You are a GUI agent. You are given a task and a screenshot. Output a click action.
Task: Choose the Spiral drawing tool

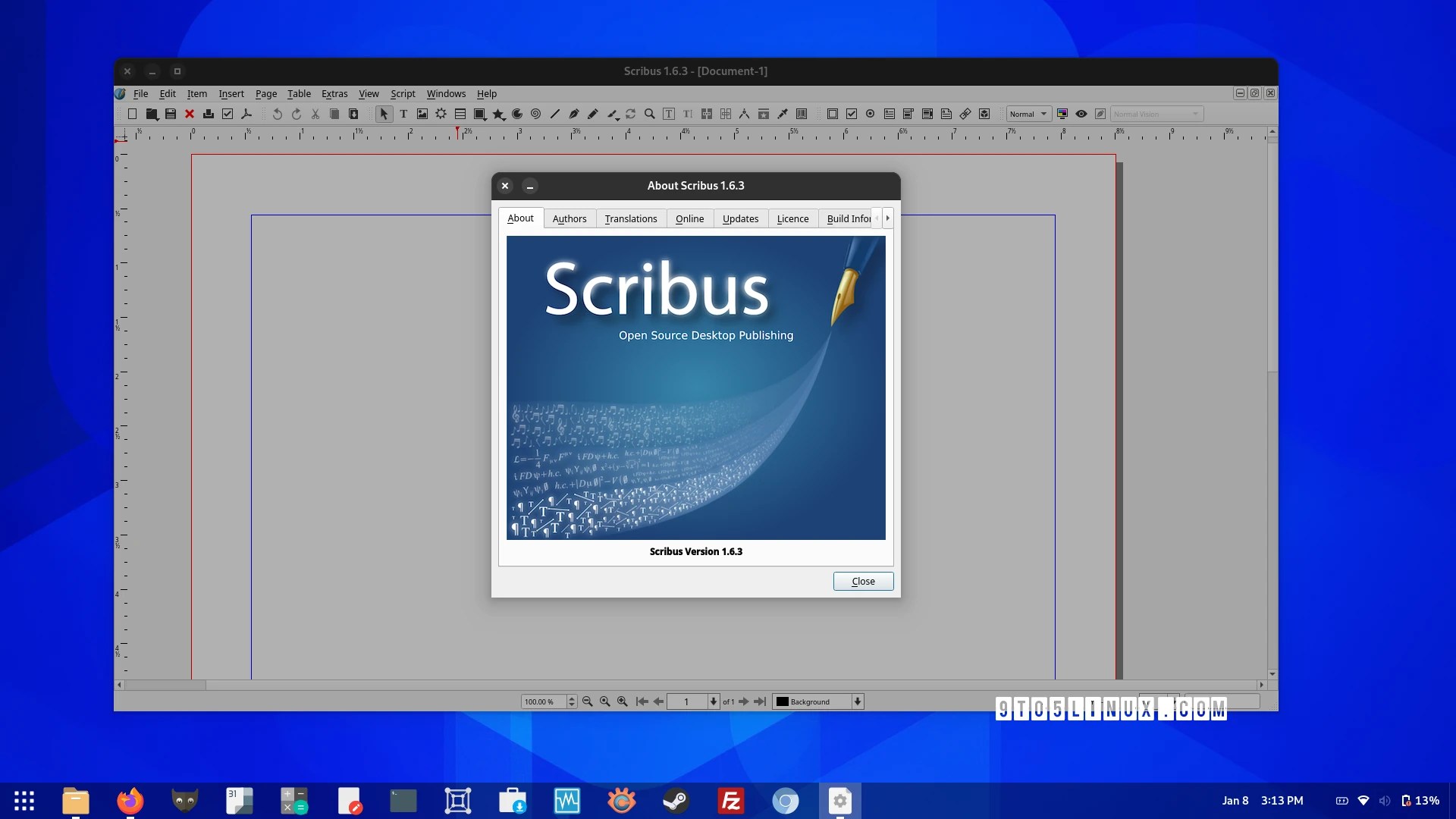[535, 114]
